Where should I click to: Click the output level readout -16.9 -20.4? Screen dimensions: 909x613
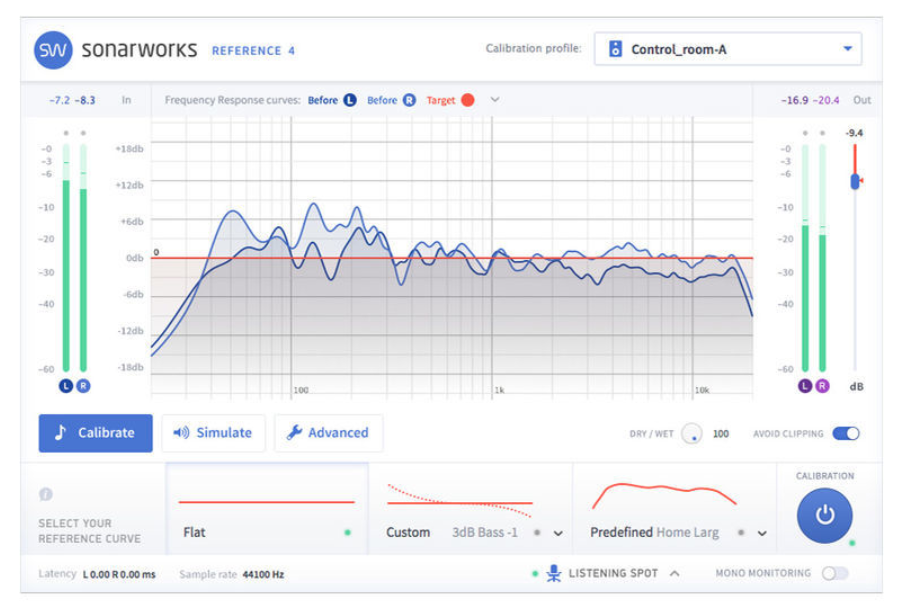[810, 100]
